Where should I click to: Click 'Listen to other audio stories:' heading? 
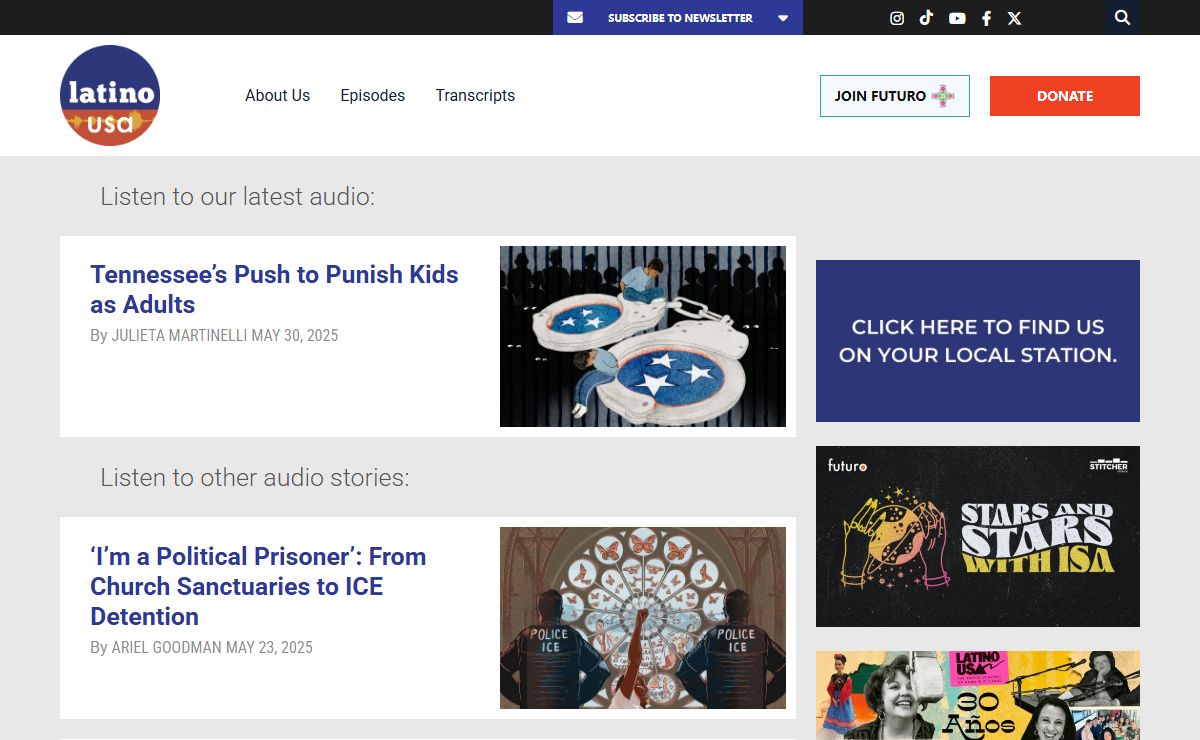tap(254, 477)
